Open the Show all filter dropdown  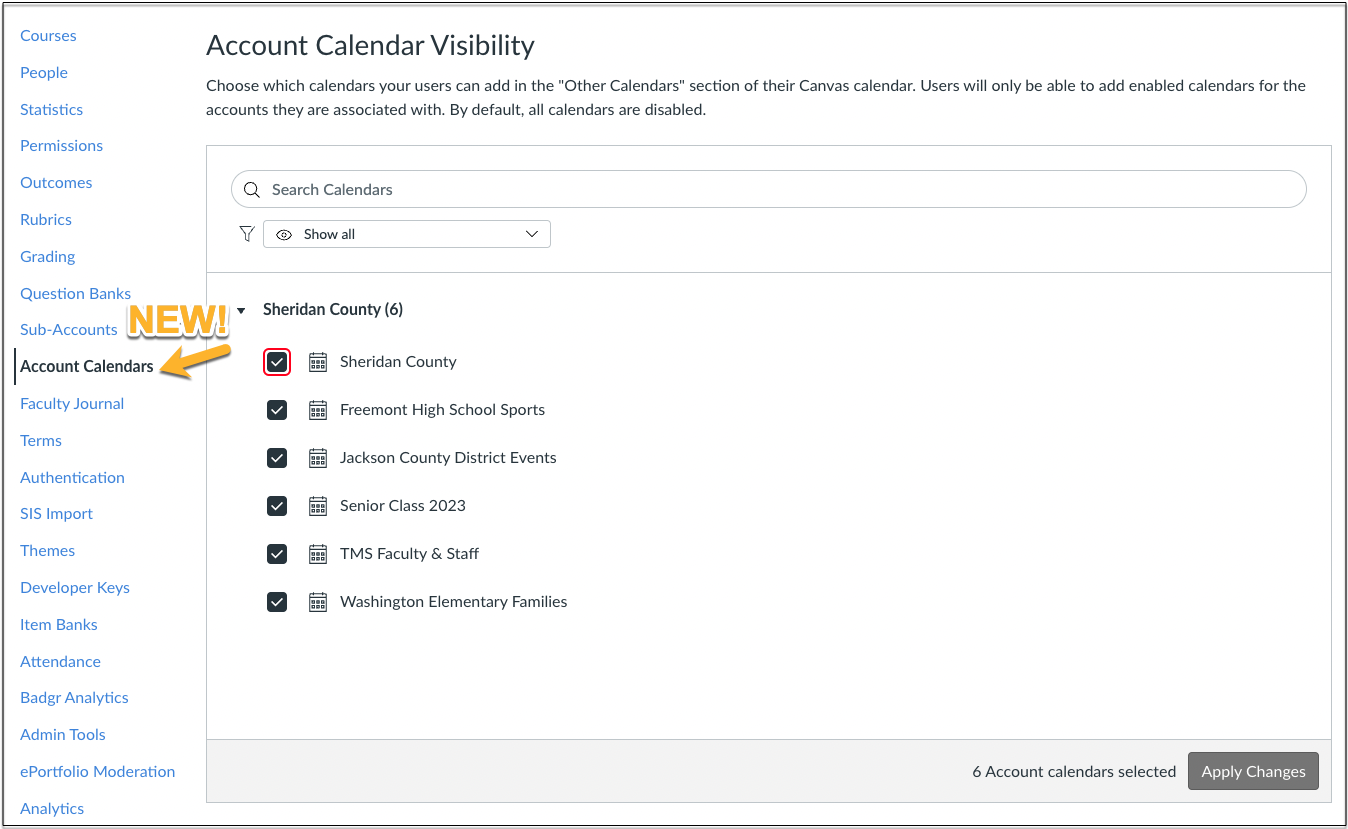406,233
